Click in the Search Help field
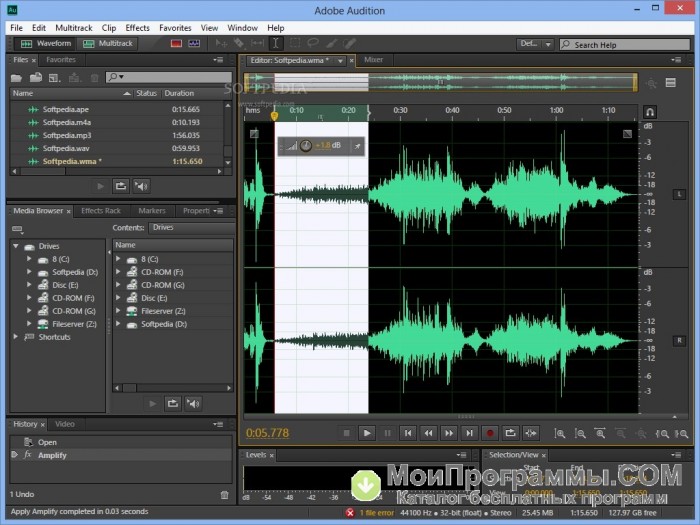 click(625, 45)
